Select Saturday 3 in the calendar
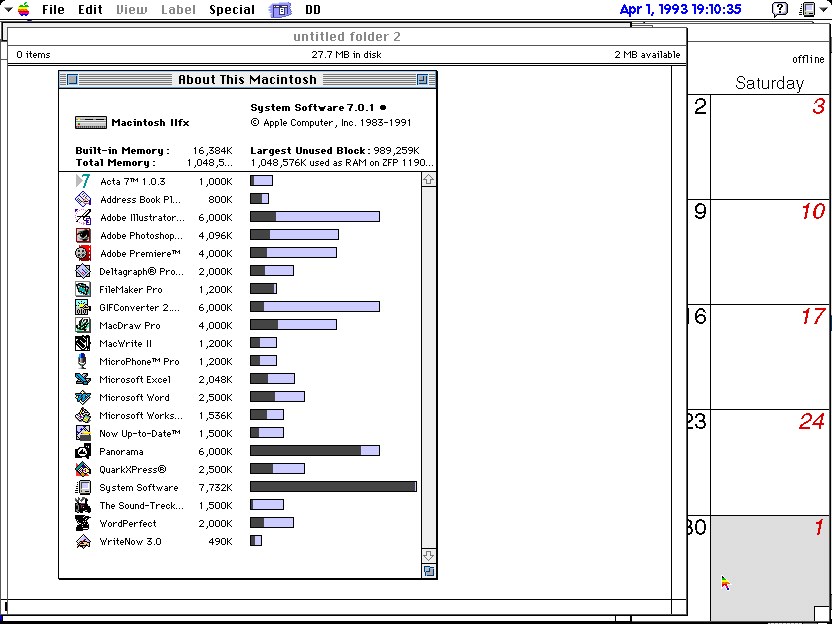Viewport: 832px width, 624px height. 770,147
